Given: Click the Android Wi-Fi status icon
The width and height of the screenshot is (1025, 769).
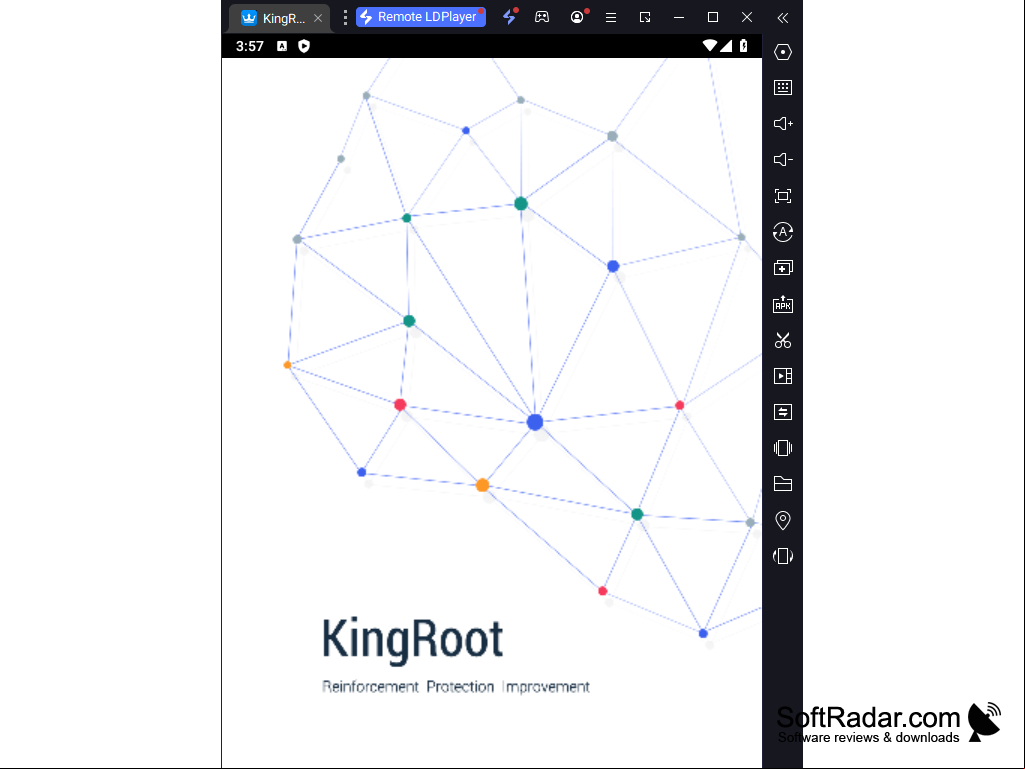Looking at the screenshot, I should click(x=709, y=46).
